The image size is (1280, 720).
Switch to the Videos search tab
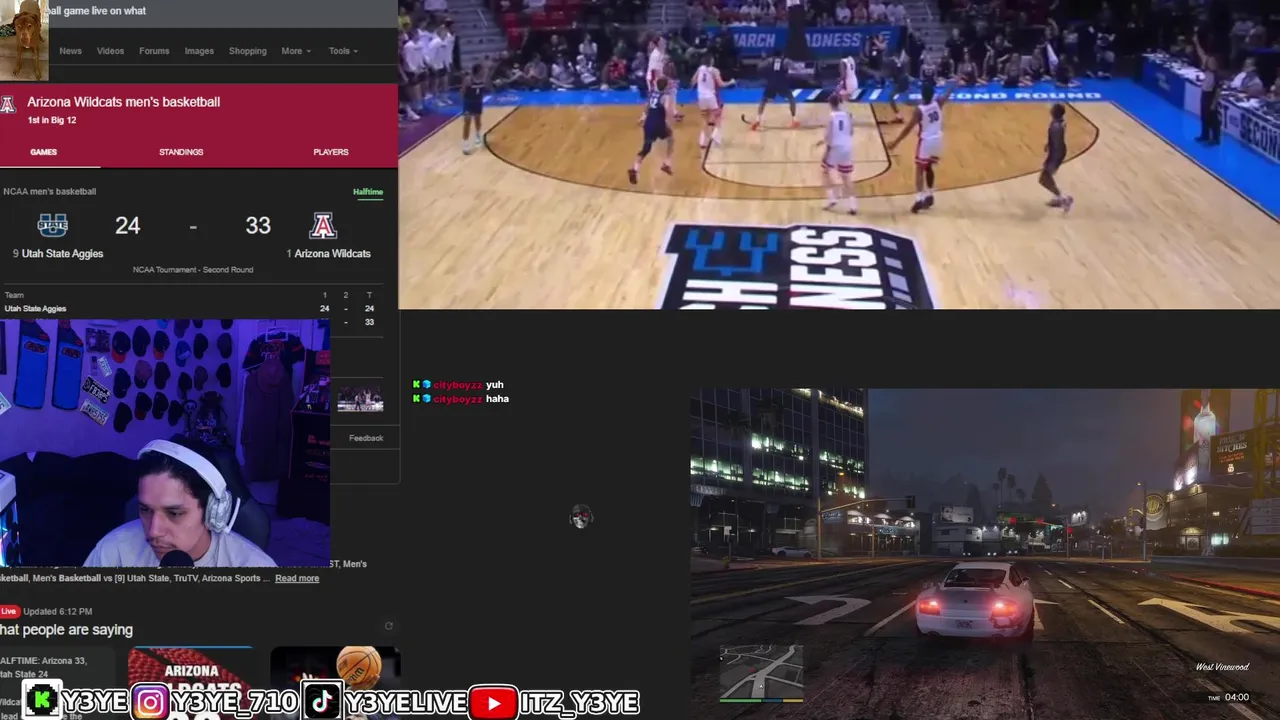[110, 51]
